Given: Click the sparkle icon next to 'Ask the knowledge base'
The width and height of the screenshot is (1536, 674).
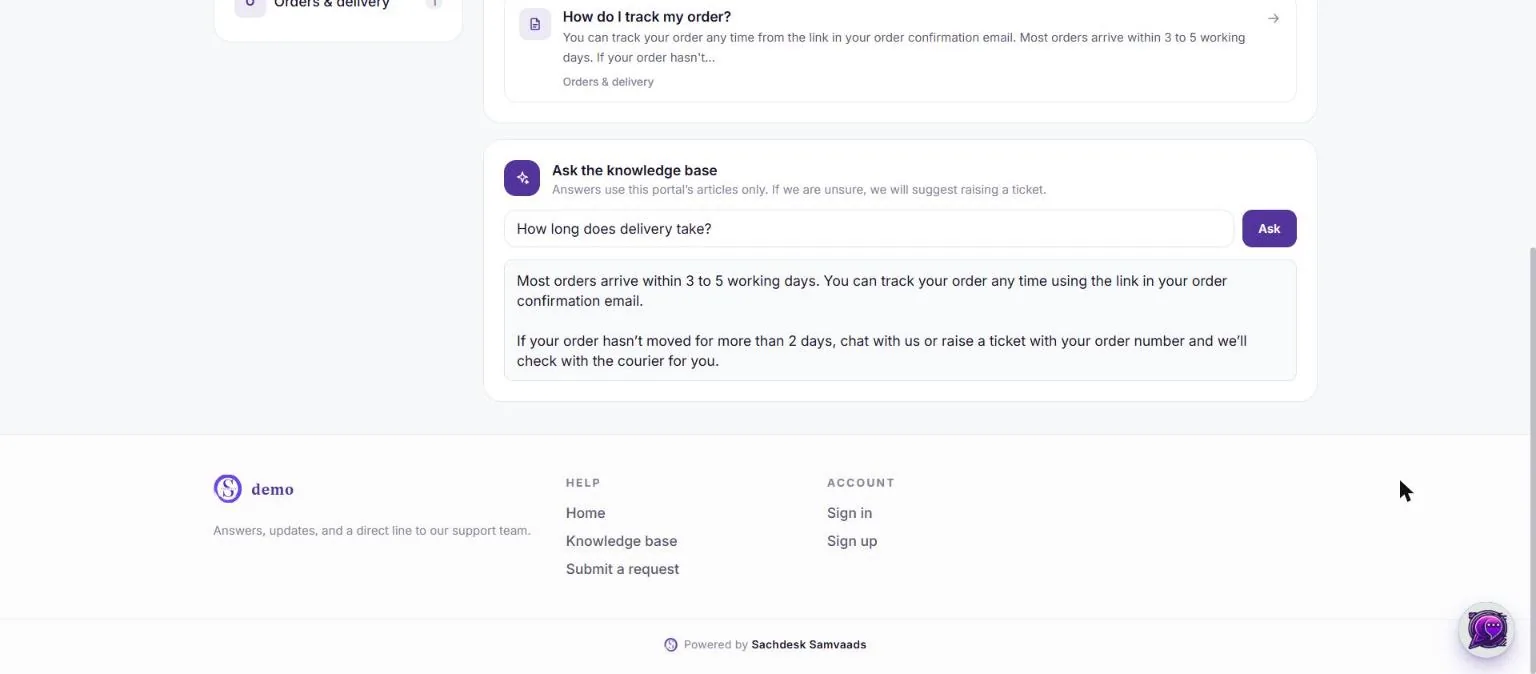Looking at the screenshot, I should (x=522, y=178).
